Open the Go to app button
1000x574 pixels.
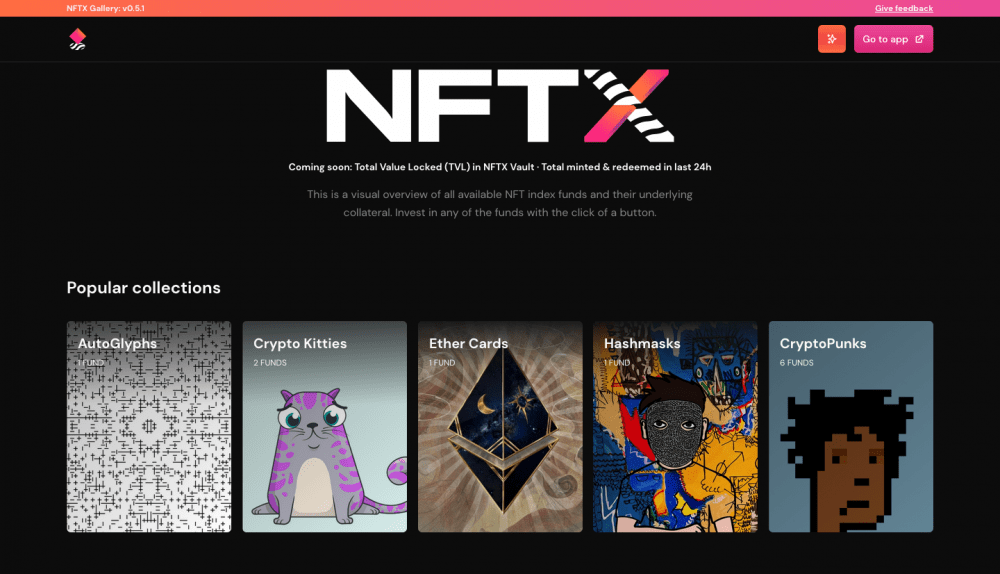click(x=893, y=39)
